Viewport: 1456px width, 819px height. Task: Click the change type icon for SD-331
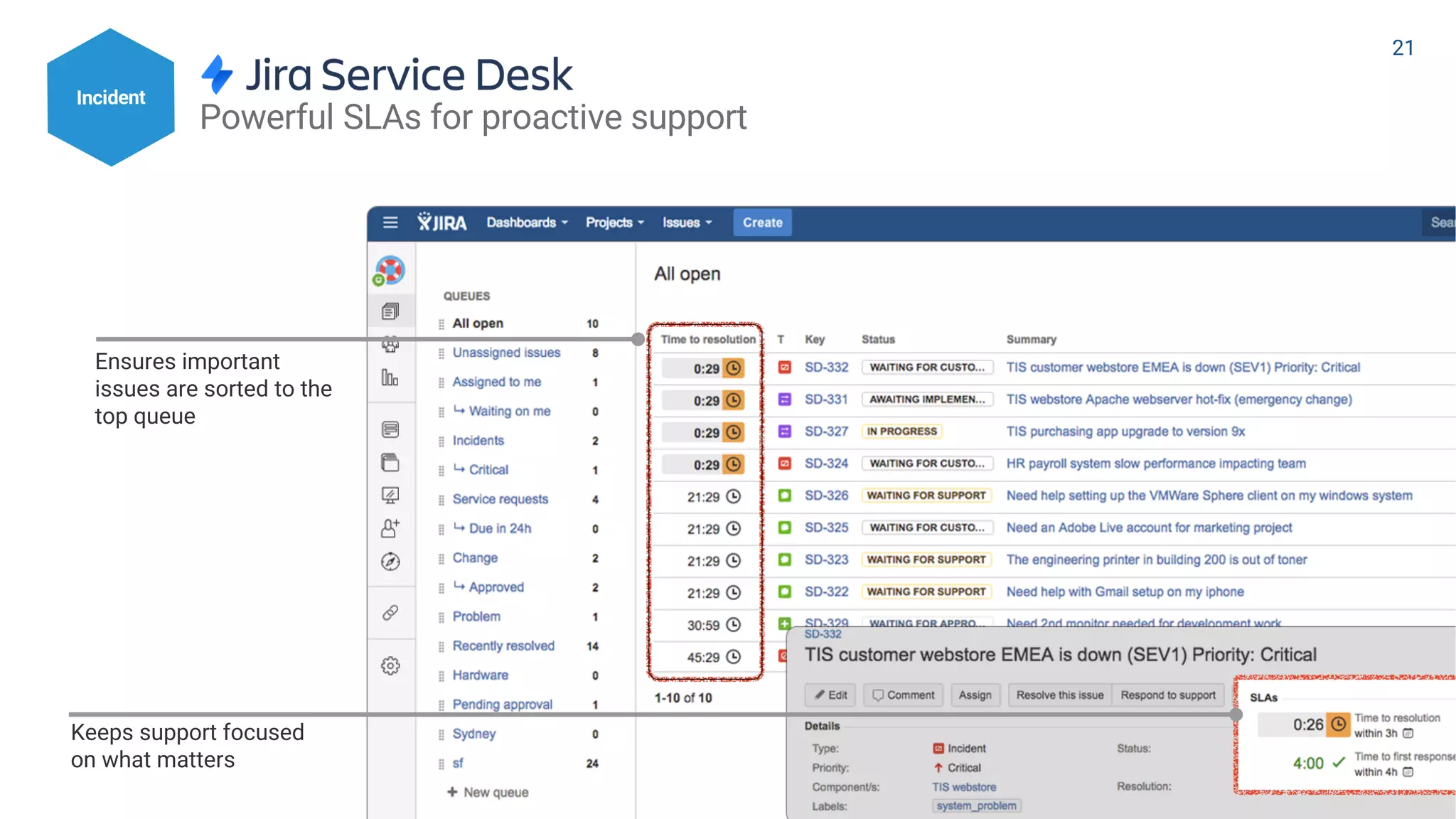click(785, 400)
